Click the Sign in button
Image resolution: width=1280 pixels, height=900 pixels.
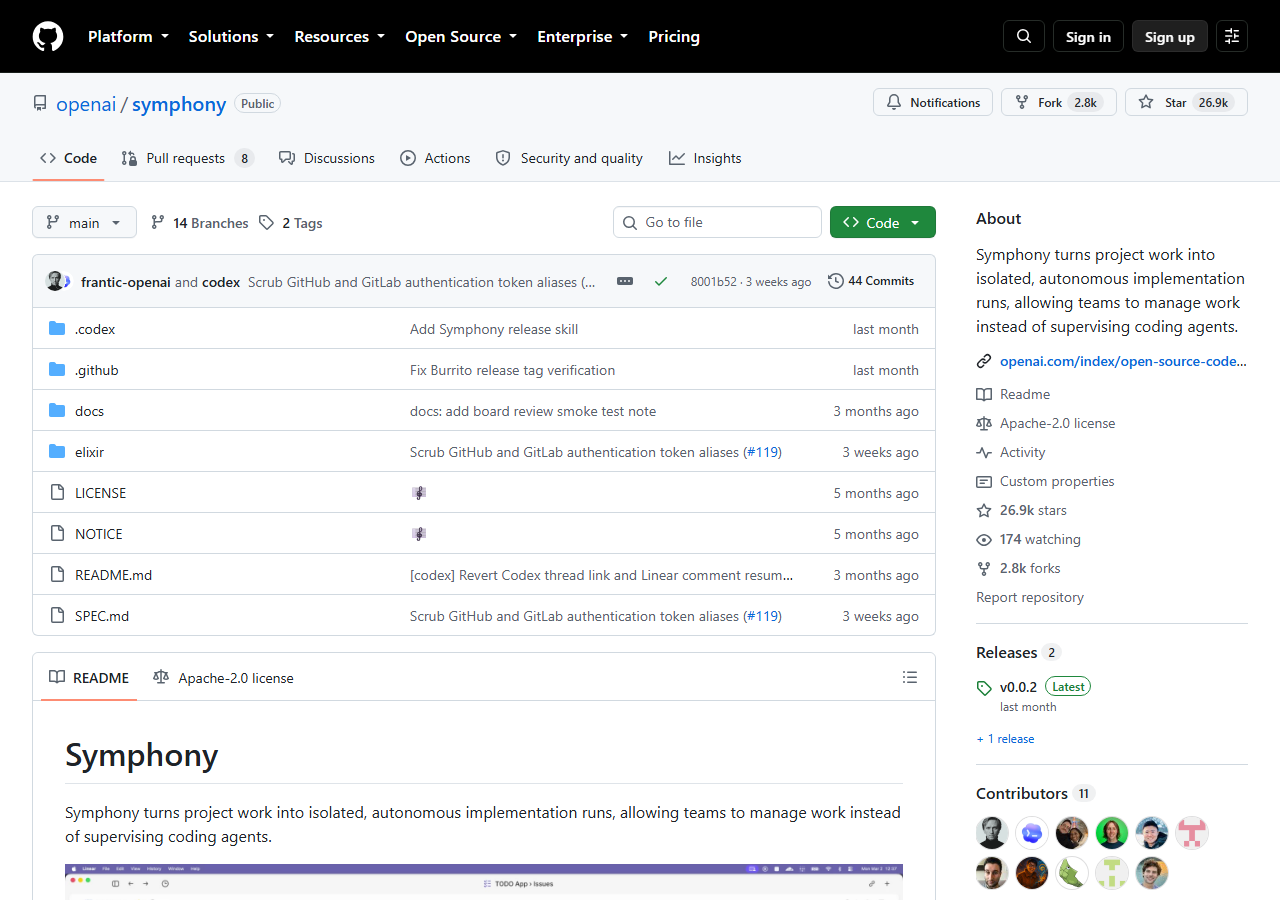tap(1088, 37)
